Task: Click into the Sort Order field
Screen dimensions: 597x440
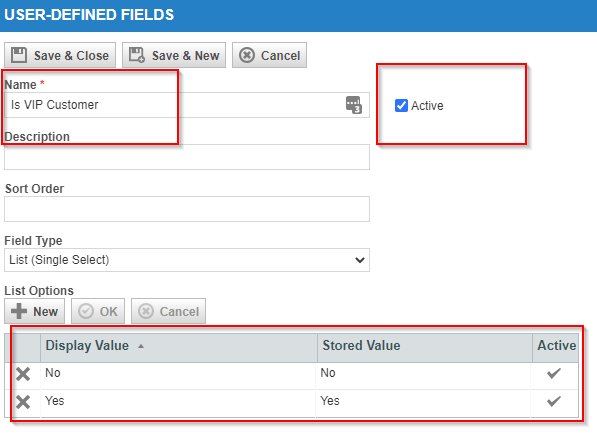Action: (x=187, y=209)
